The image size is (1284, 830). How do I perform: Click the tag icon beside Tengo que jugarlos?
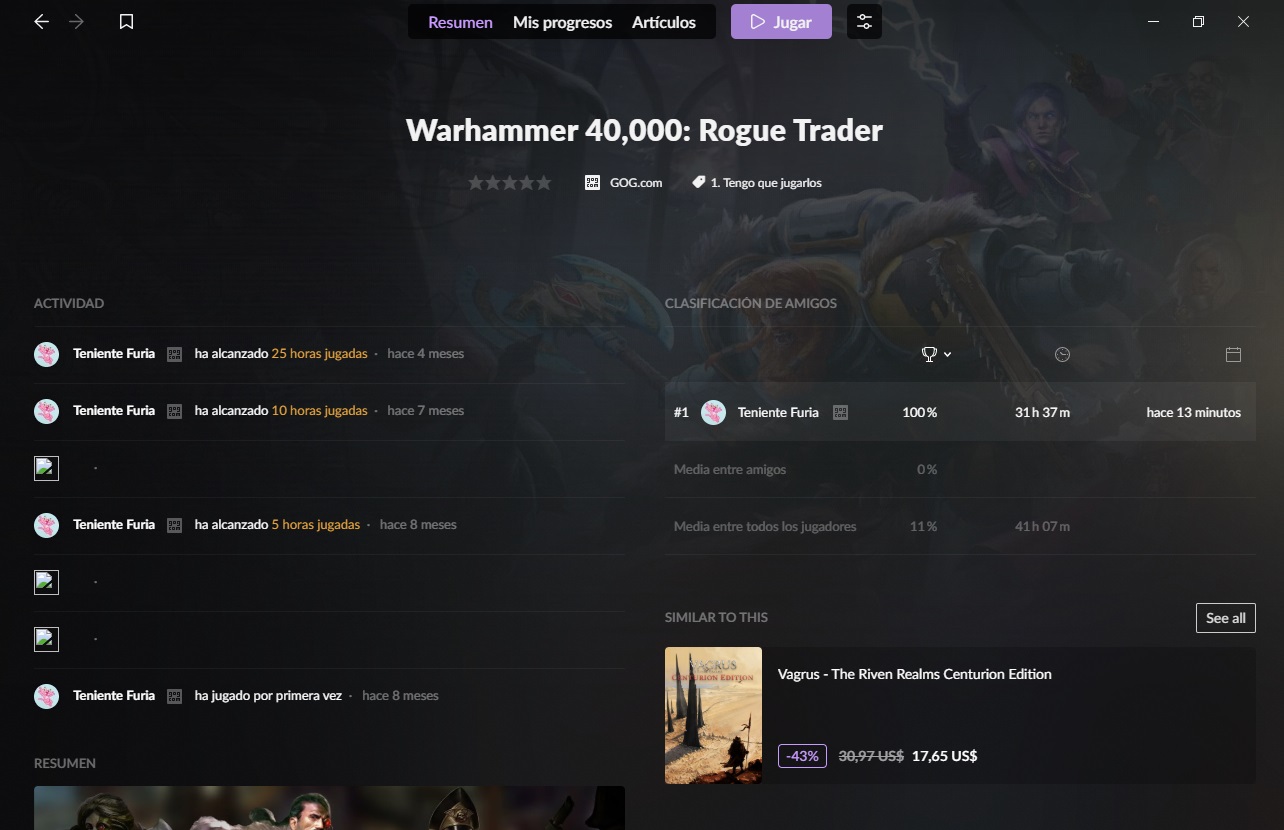(699, 182)
